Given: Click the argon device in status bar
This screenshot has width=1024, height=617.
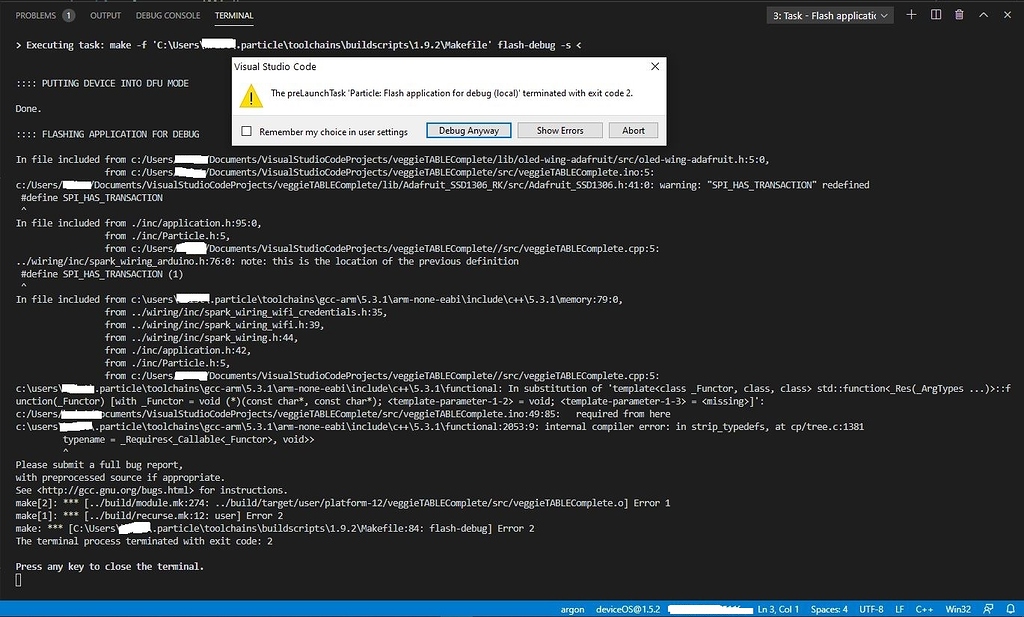Looking at the screenshot, I should click(x=571, y=608).
